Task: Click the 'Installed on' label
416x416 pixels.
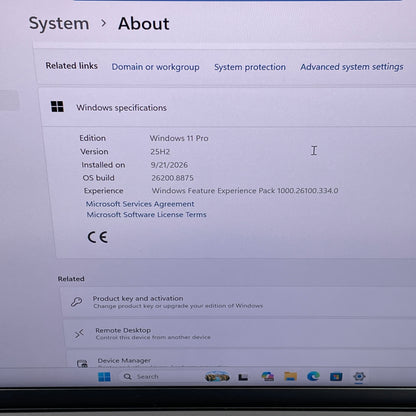Action: pyautogui.click(x=103, y=165)
